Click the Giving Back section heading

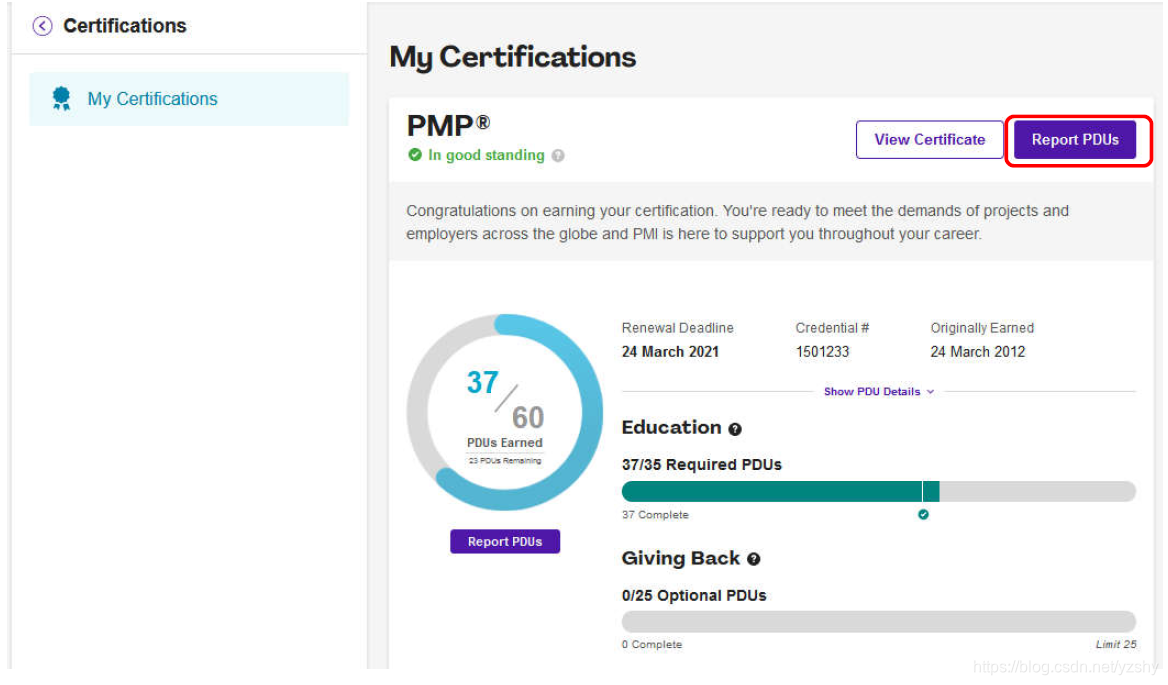tap(681, 559)
